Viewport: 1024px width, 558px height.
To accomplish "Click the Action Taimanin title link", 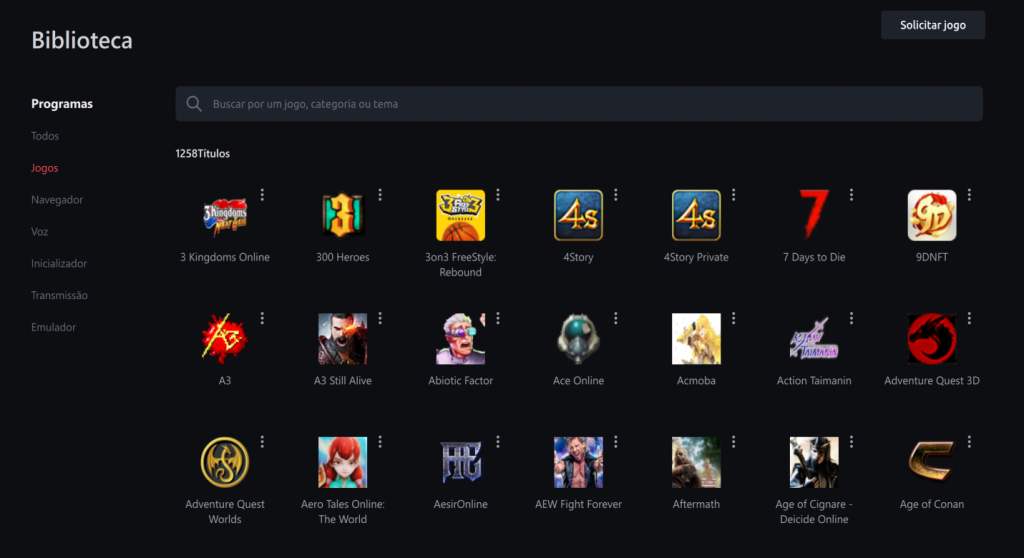I will tap(814, 381).
